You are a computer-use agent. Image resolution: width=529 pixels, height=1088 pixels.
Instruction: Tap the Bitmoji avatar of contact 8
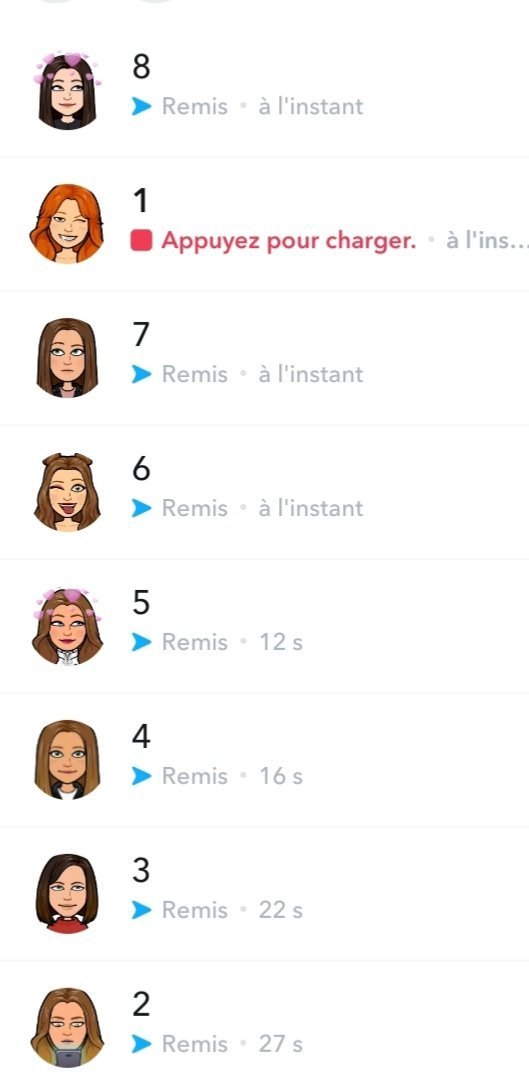[67, 91]
